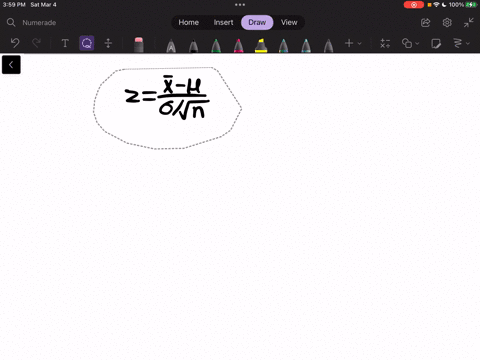Screen dimensions: 480x360
Task: Switch to the Insert tab
Action: coord(223,22)
